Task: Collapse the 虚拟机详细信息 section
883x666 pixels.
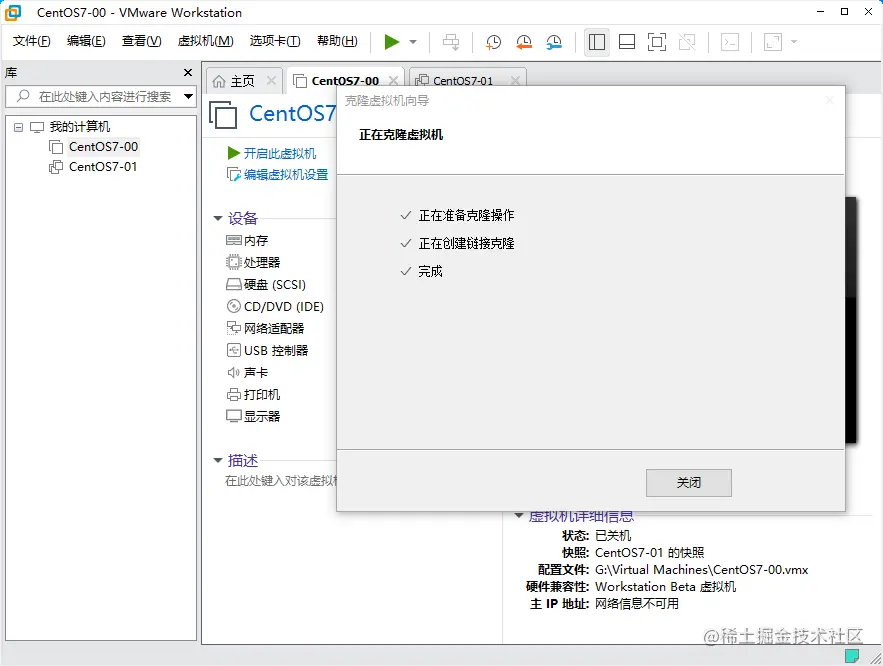Action: [519, 516]
